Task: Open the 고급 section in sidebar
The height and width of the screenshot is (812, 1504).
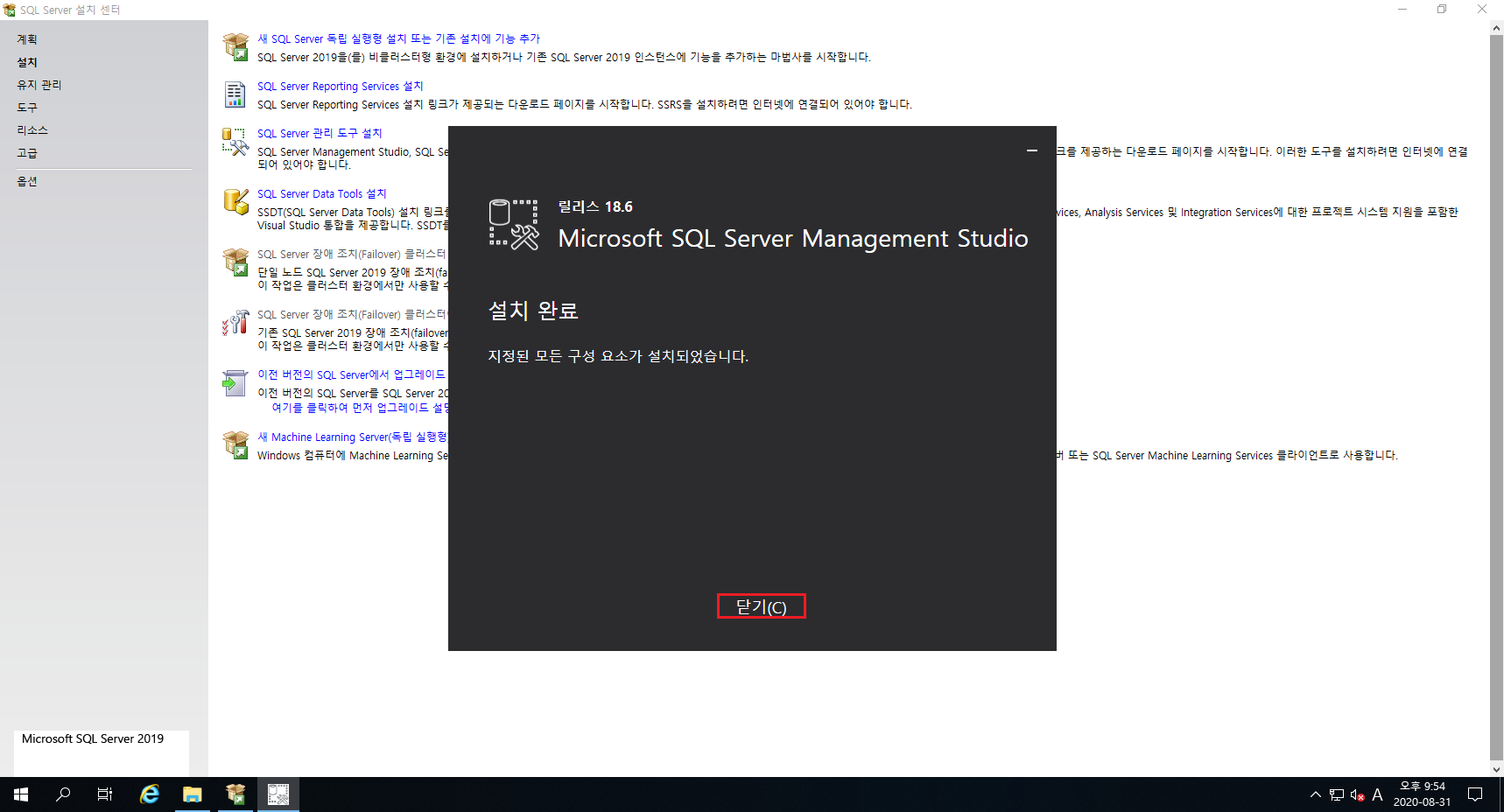Action: pos(27,153)
